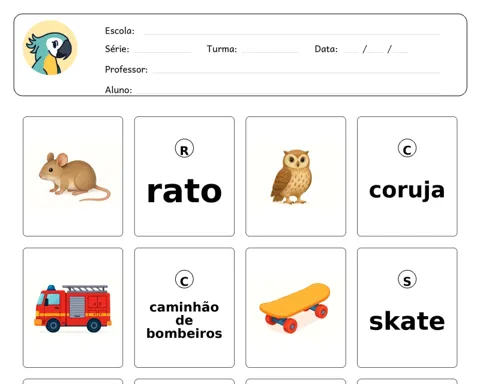Click the circled R above rato
Viewport: 480px width, 384px height.
(184, 148)
